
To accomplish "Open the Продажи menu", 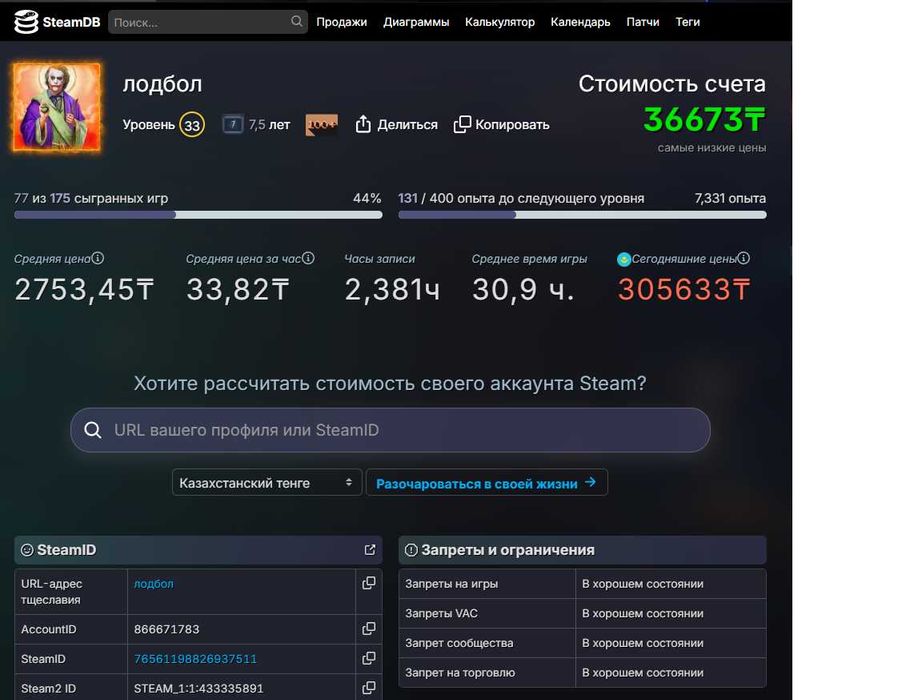I will [342, 22].
